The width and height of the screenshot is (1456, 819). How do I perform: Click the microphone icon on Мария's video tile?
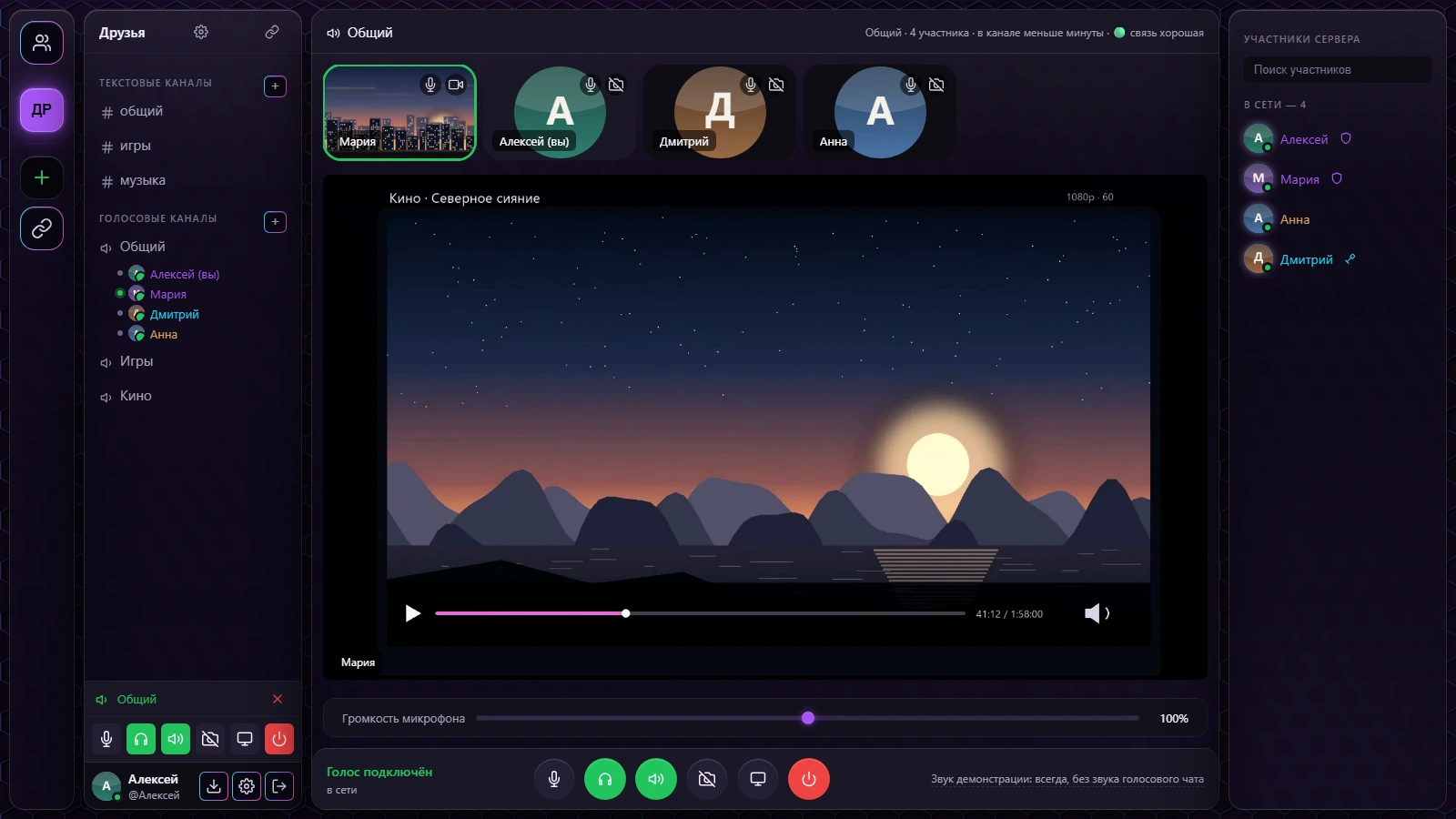430,85
